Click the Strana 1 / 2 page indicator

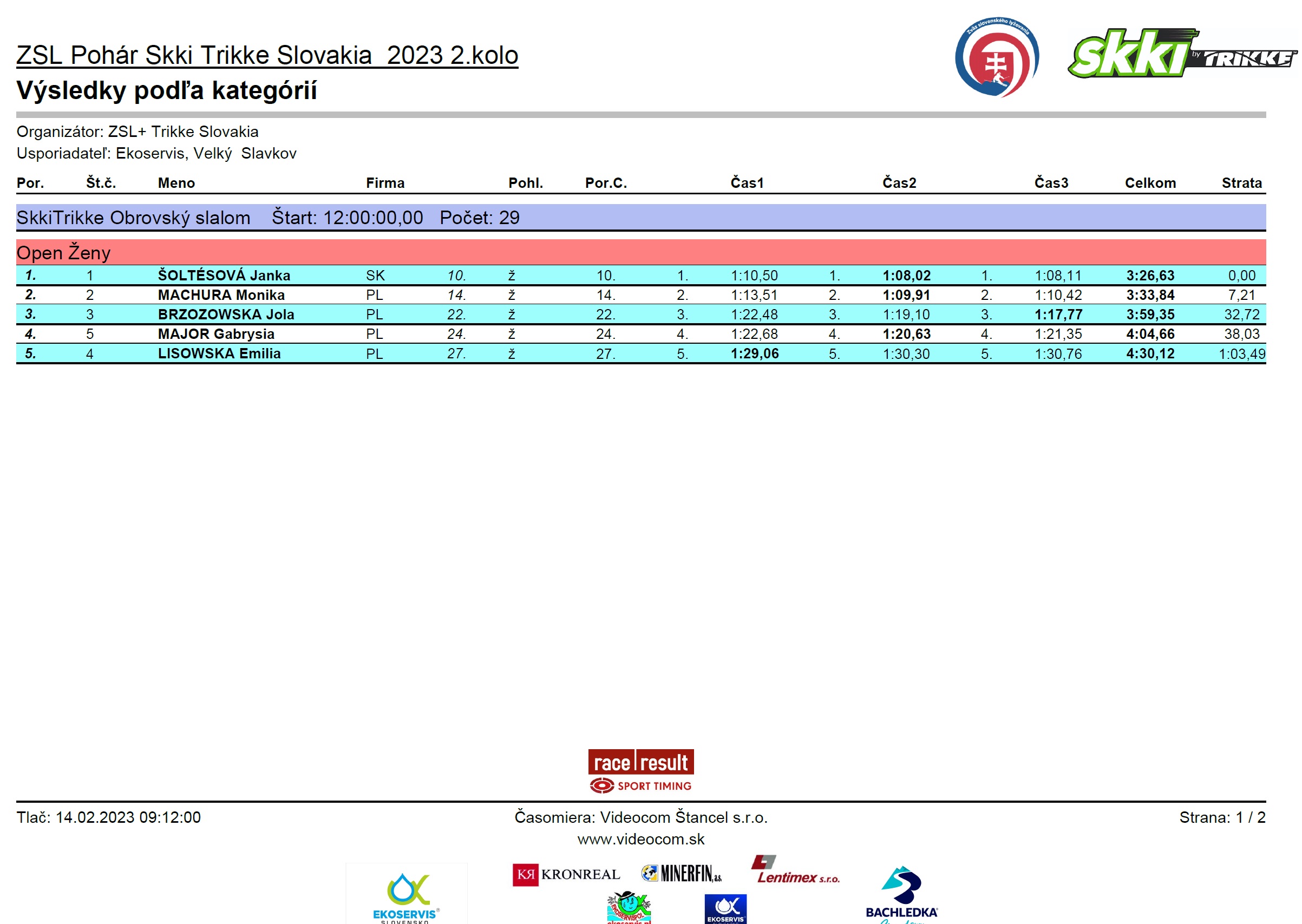coord(1222,817)
